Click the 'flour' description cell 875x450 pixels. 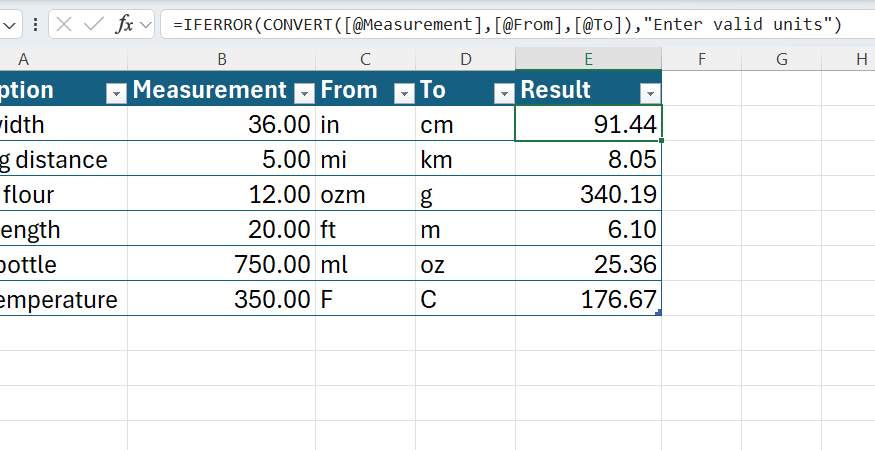[x=64, y=194]
